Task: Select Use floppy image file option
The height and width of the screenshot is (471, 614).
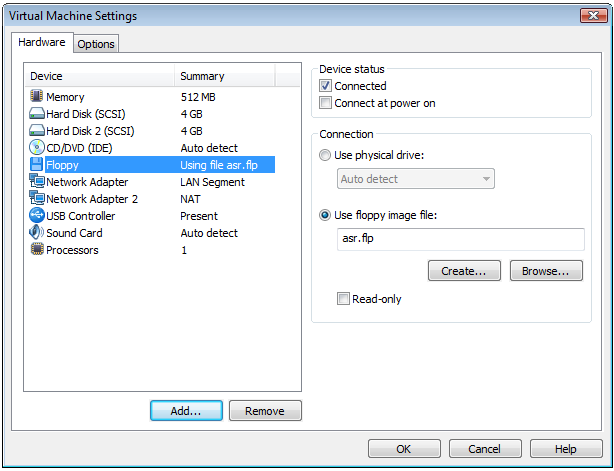Action: (325, 215)
